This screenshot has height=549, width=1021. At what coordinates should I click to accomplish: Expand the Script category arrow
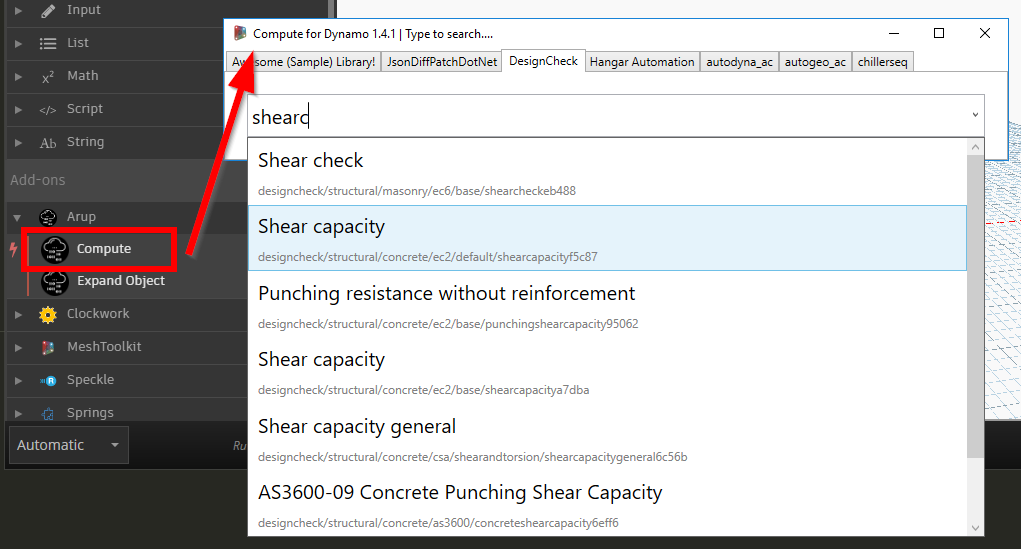pos(18,109)
